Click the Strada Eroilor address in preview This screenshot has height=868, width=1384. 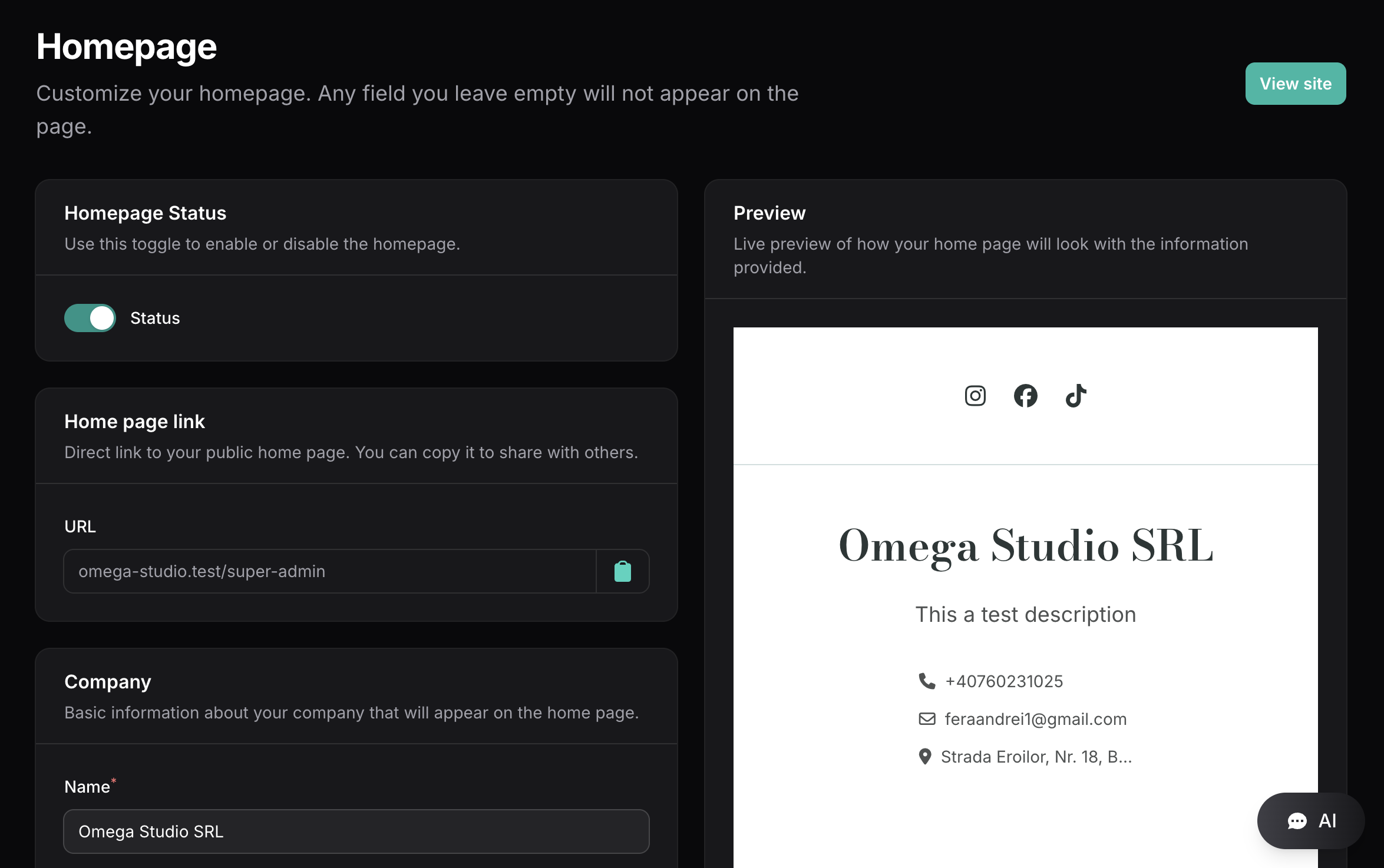(1036, 757)
